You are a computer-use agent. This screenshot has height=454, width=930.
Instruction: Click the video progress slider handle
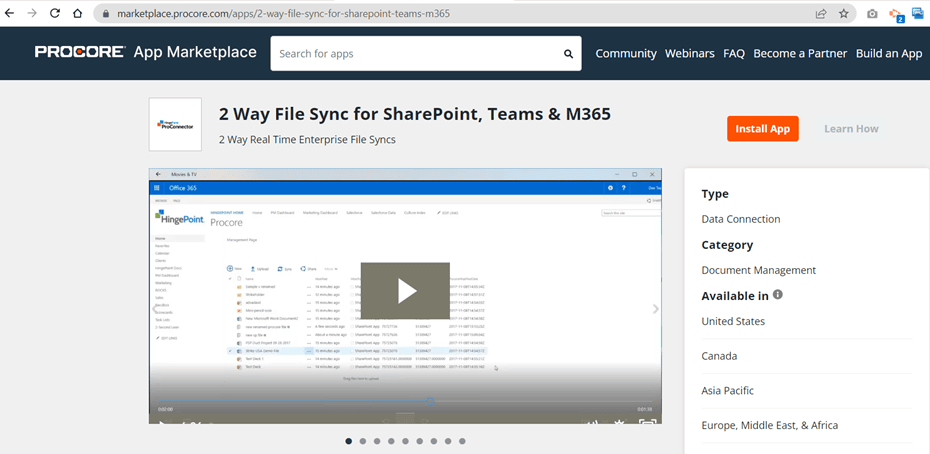point(430,402)
